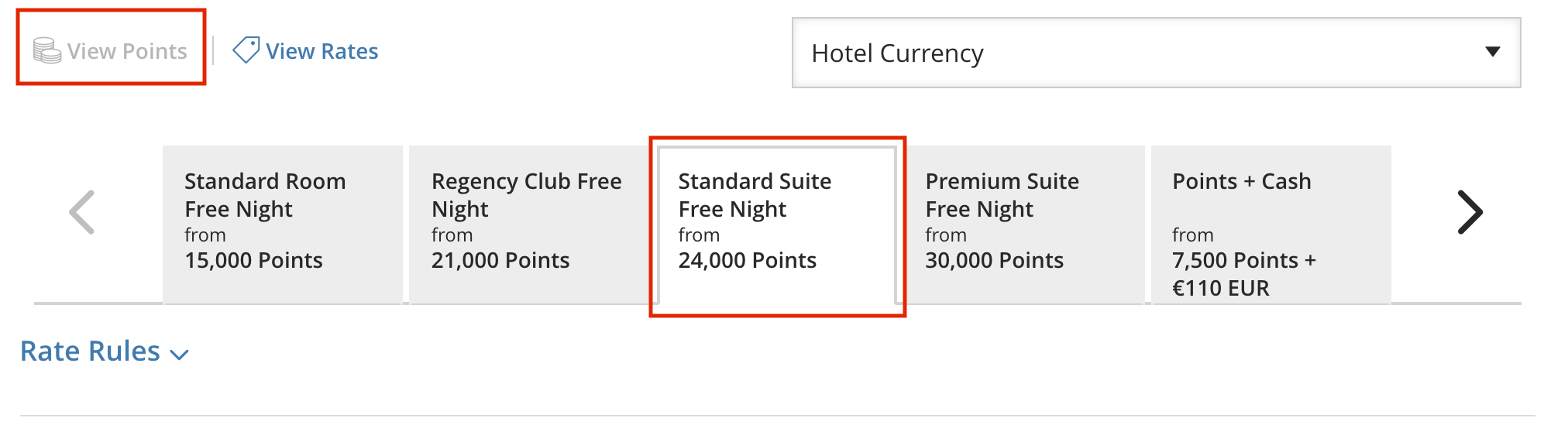Click the 15,000 Points price text
The height and width of the screenshot is (435, 1568).
(253, 260)
